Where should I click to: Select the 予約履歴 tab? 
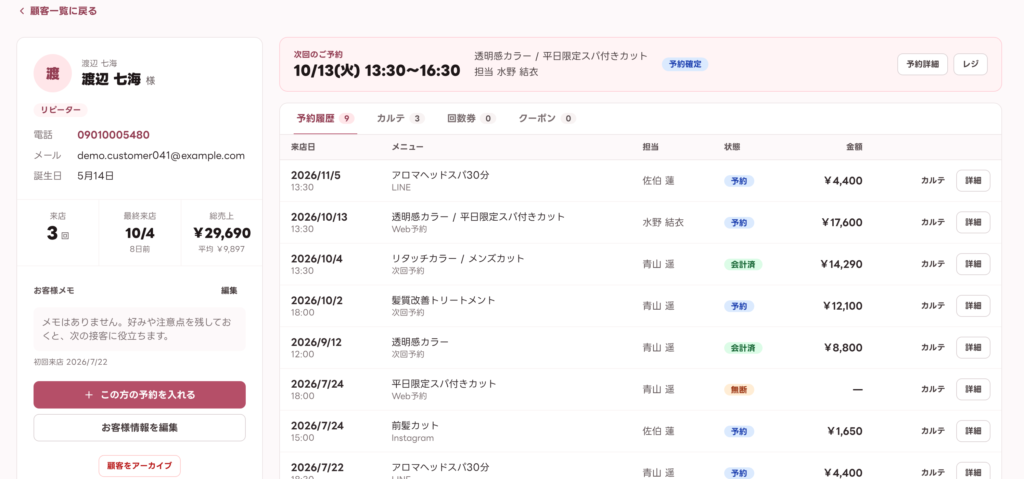[x=325, y=118]
